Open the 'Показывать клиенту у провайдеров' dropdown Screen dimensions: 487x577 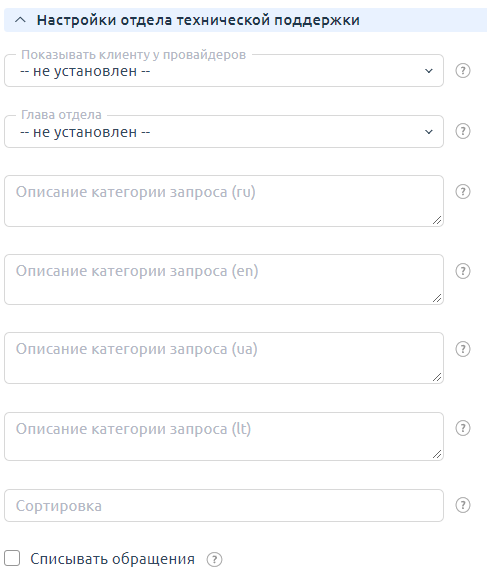(x=224, y=71)
